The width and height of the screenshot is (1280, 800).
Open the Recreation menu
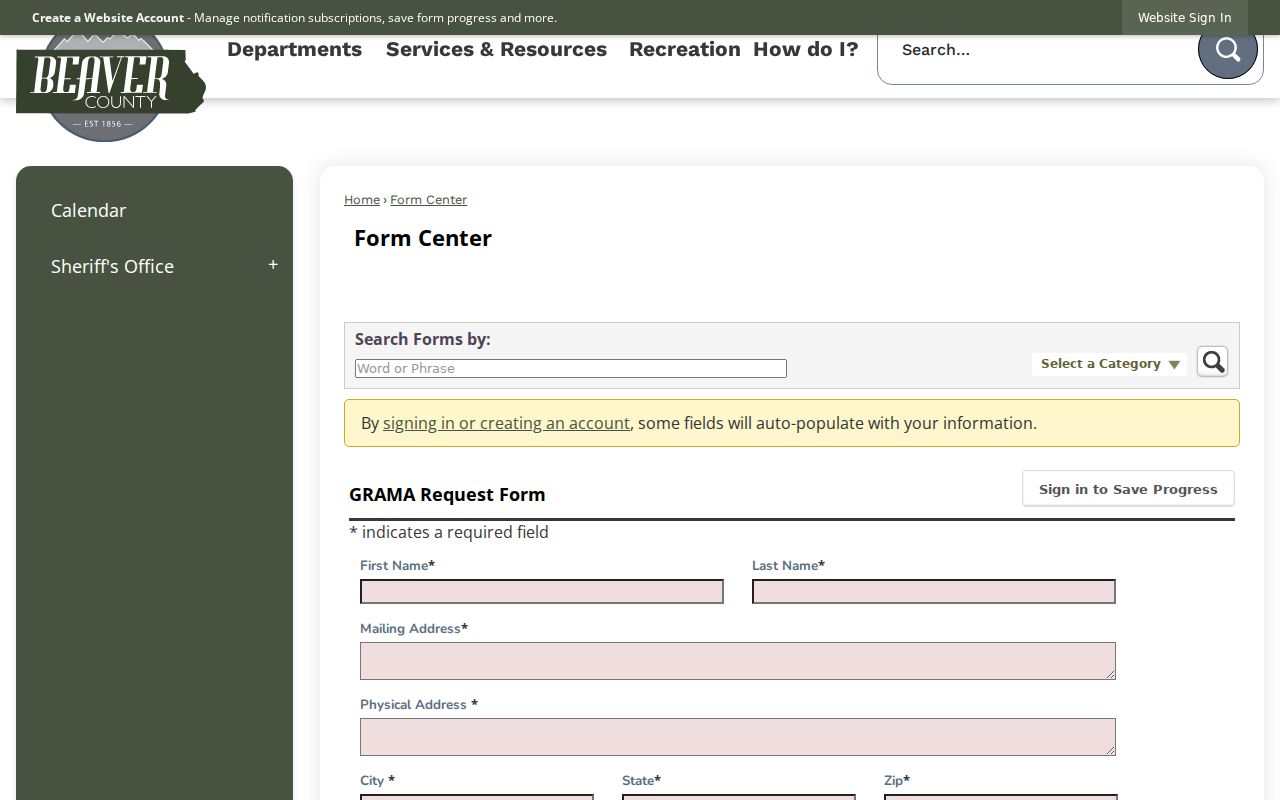[x=684, y=50]
